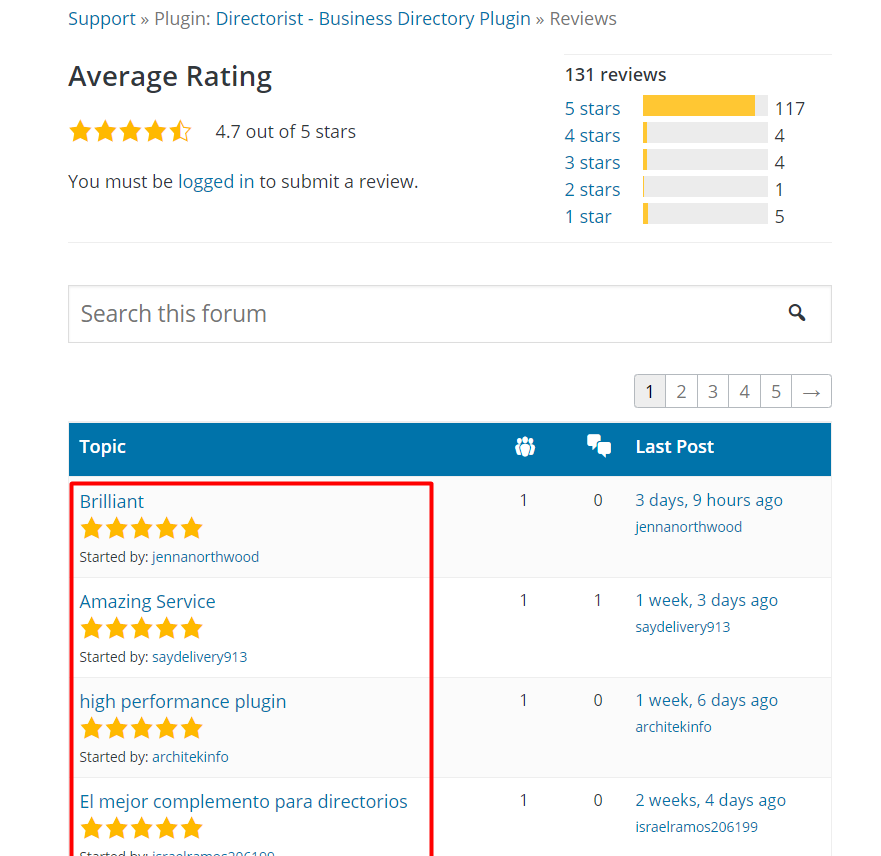The image size is (881, 856).
Task: Click the 4.7 out of 5 stars text
Action: click(x=285, y=131)
